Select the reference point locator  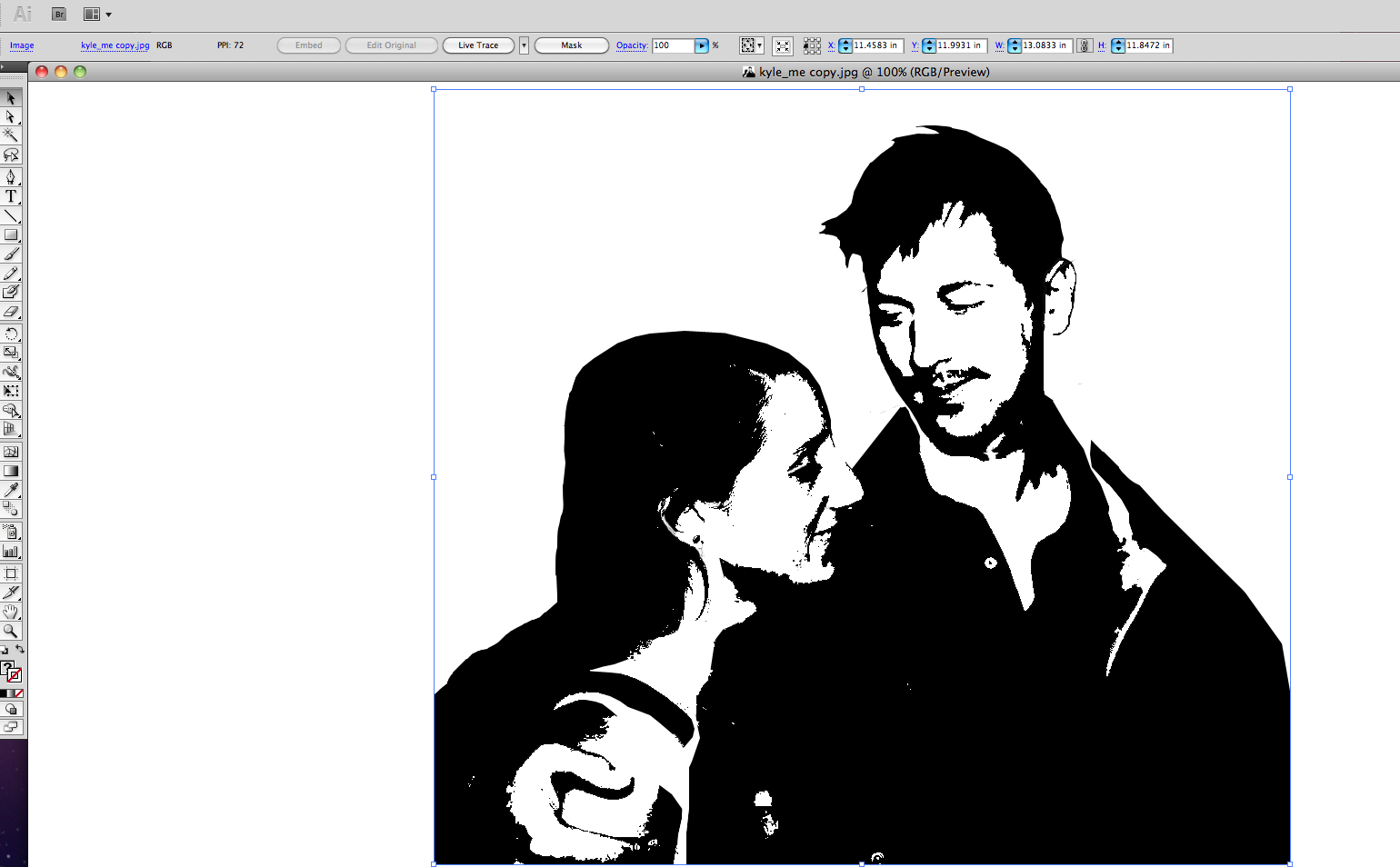812,45
